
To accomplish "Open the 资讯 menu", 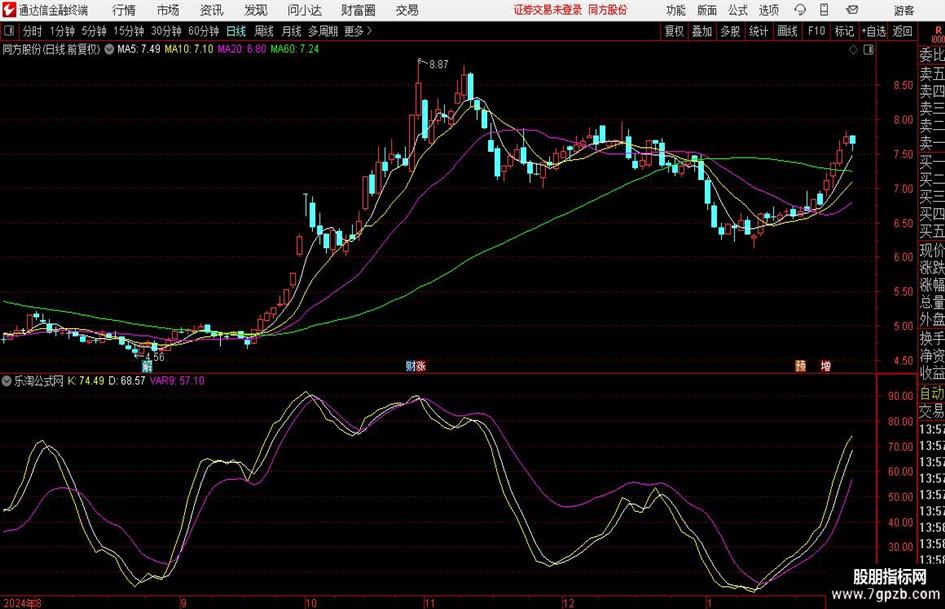I will (212, 10).
